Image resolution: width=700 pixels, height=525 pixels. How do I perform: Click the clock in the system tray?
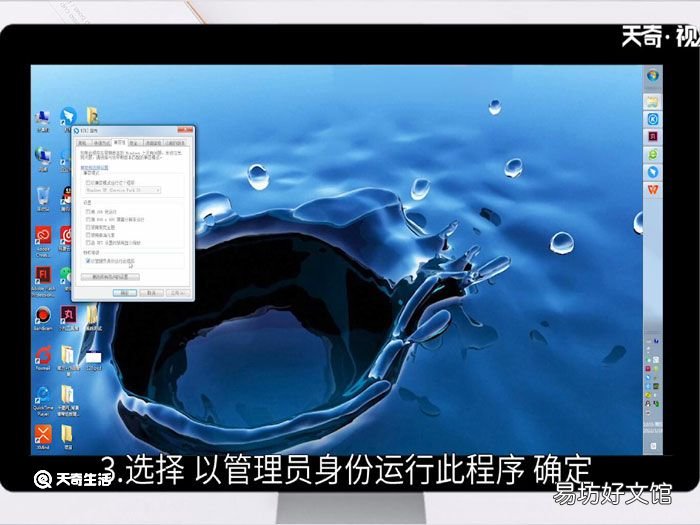coord(652,426)
